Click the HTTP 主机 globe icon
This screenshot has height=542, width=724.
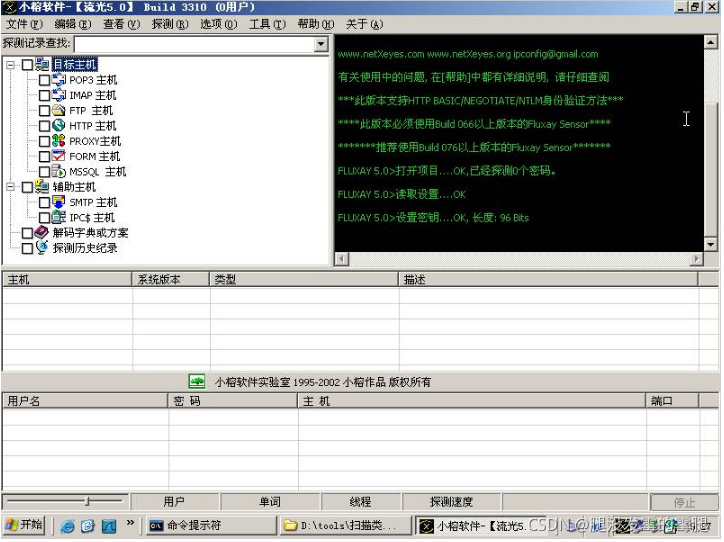(x=59, y=126)
